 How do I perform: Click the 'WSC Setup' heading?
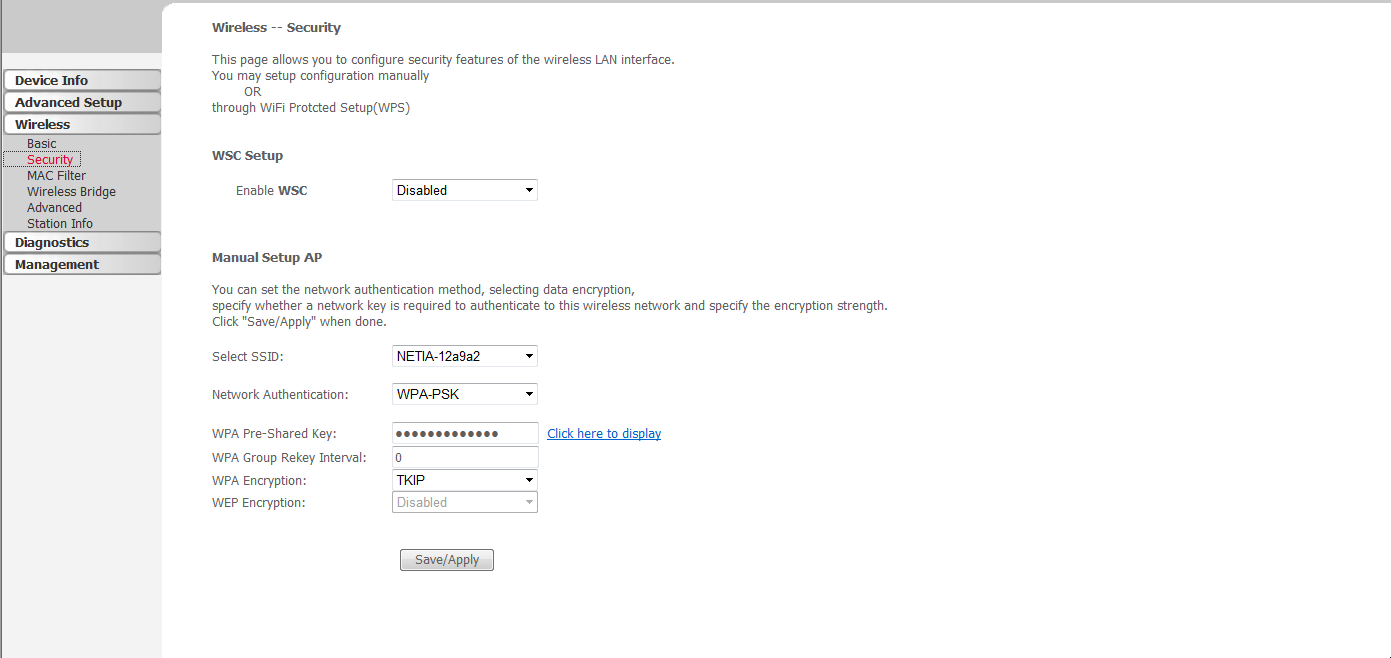pyautogui.click(x=247, y=156)
